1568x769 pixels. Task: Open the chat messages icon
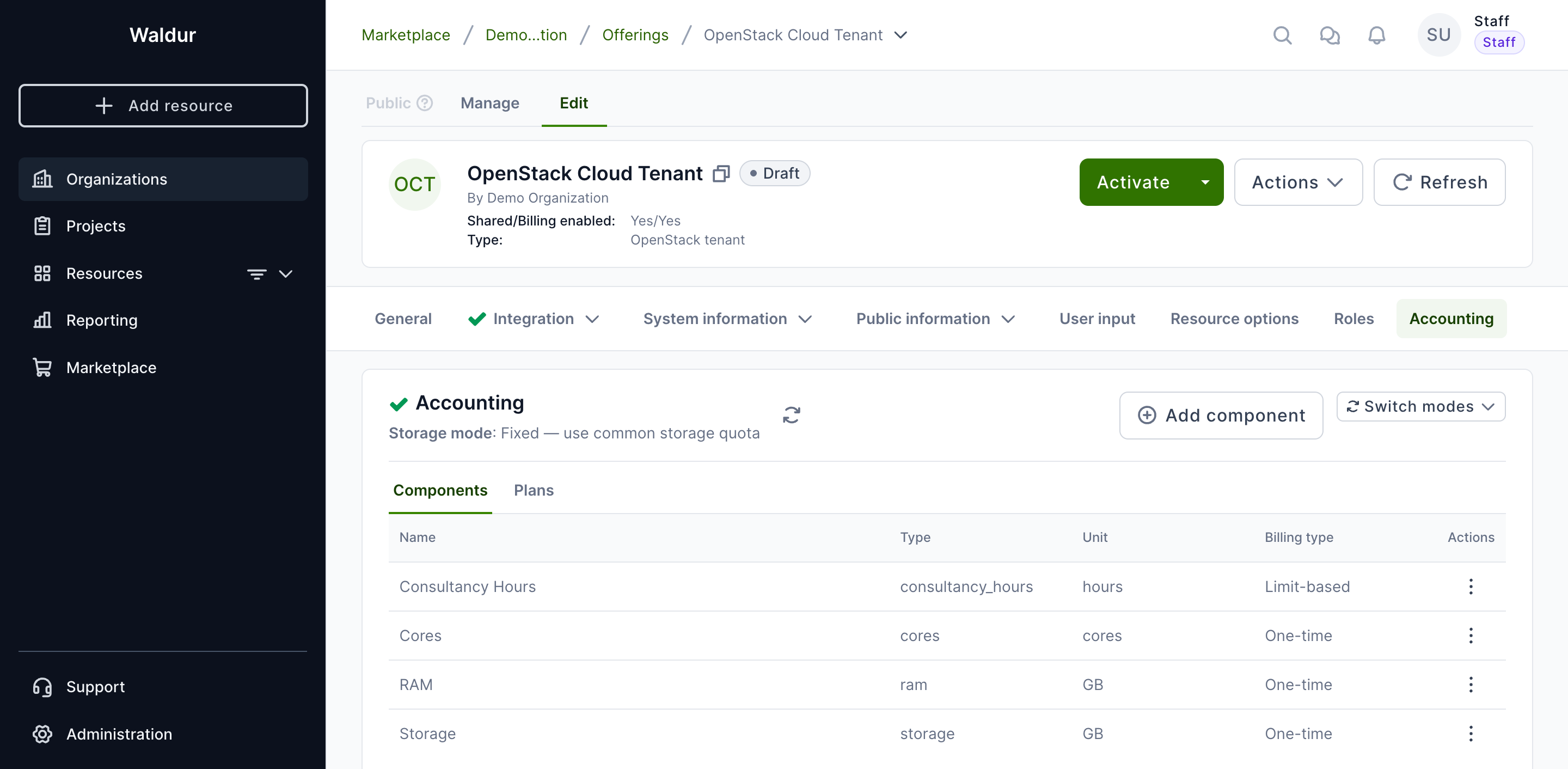point(1330,35)
